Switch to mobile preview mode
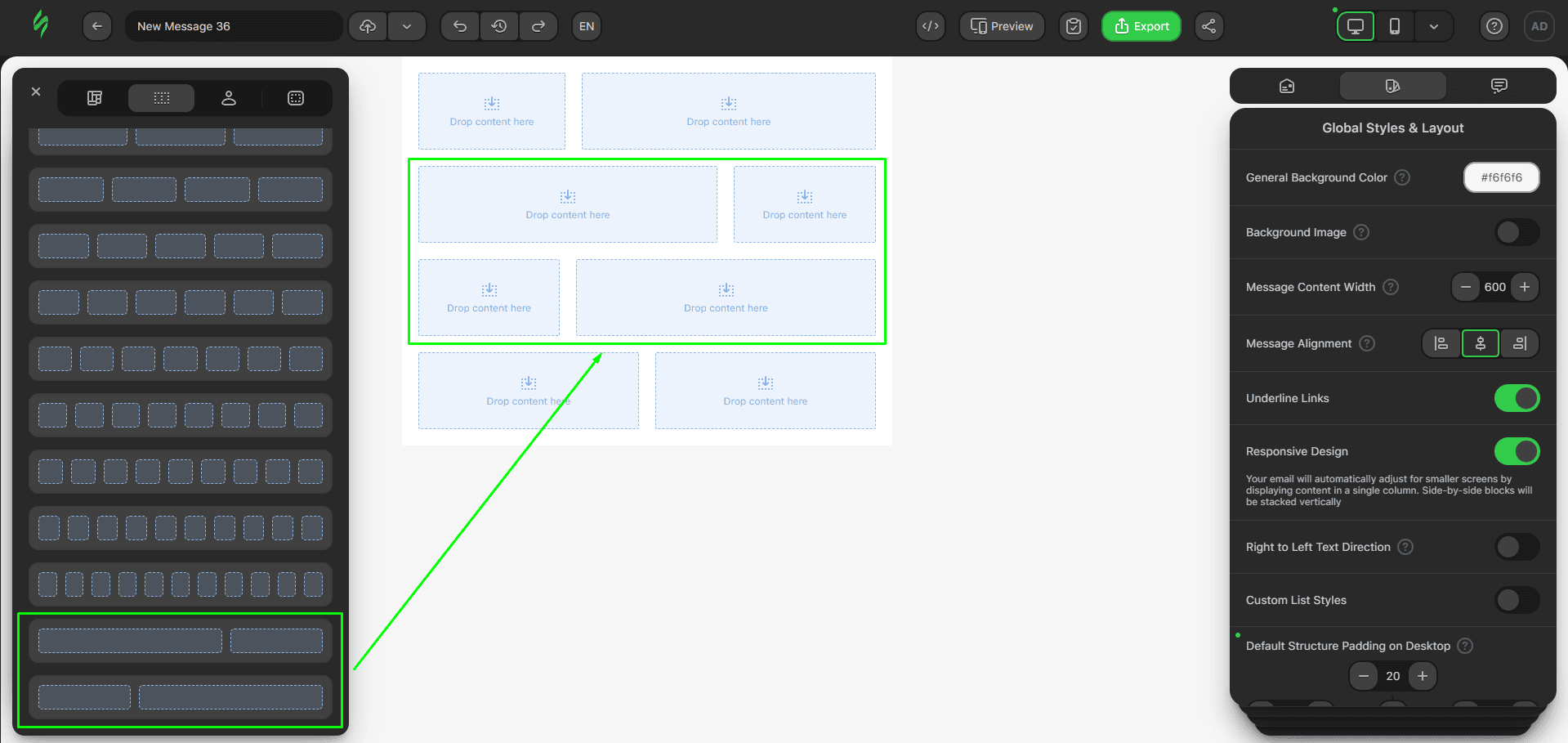1568x743 pixels. point(1395,26)
